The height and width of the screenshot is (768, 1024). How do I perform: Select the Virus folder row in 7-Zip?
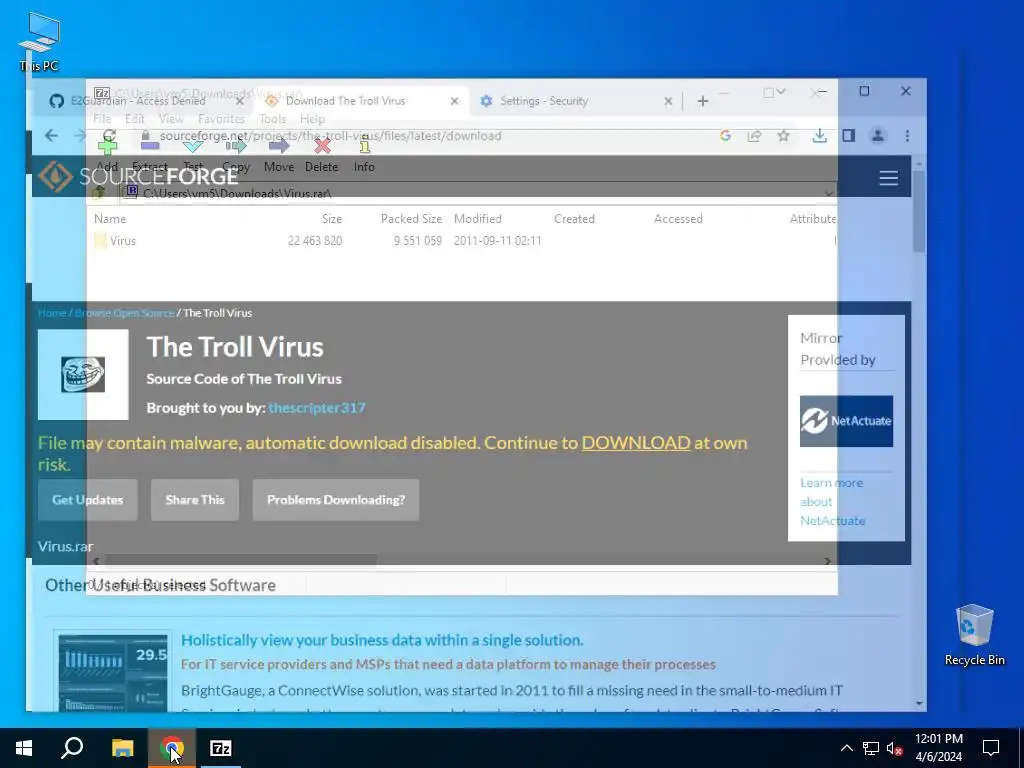tap(463, 240)
